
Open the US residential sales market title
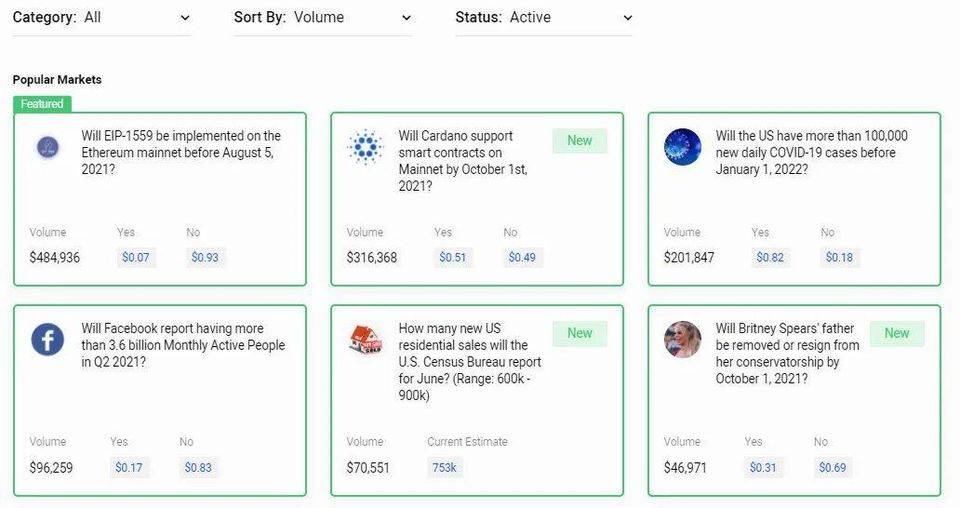tap(470, 362)
